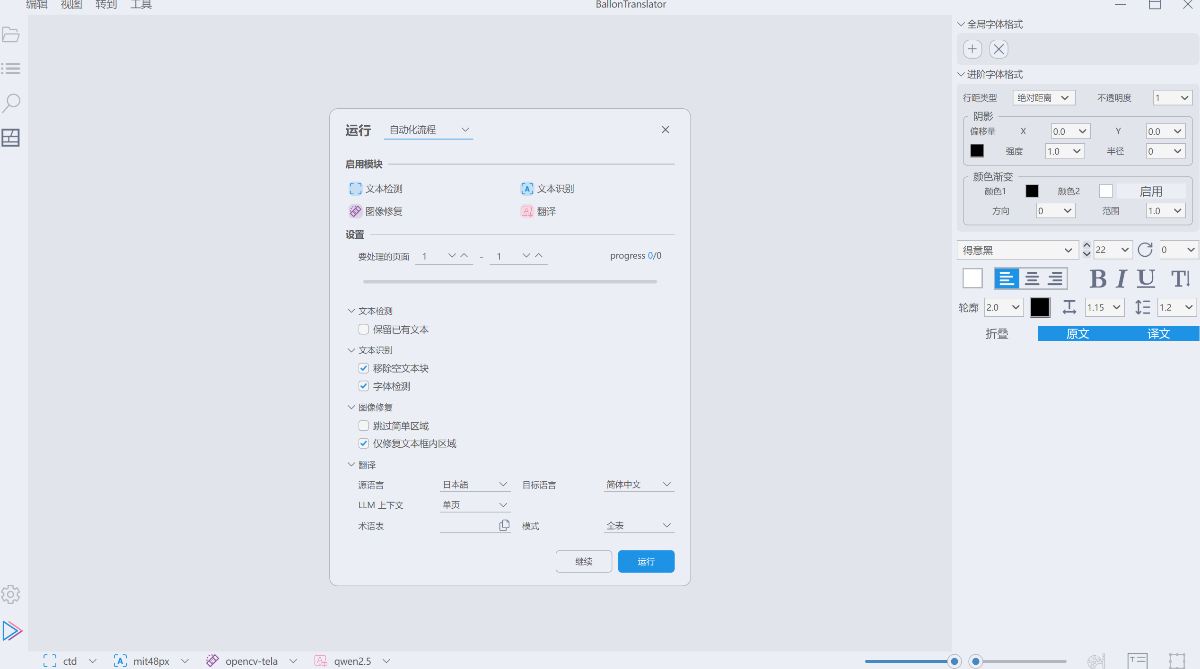This screenshot has height=669, width=1200.
Task: Enable 跳过简单区域 checkbox
Action: pos(364,425)
